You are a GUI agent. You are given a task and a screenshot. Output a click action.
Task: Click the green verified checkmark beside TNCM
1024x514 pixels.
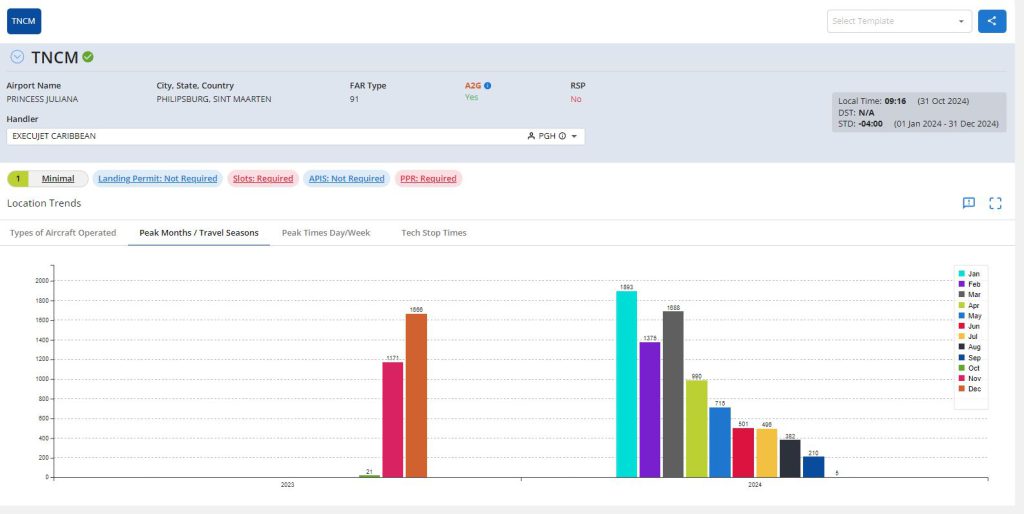[88, 57]
